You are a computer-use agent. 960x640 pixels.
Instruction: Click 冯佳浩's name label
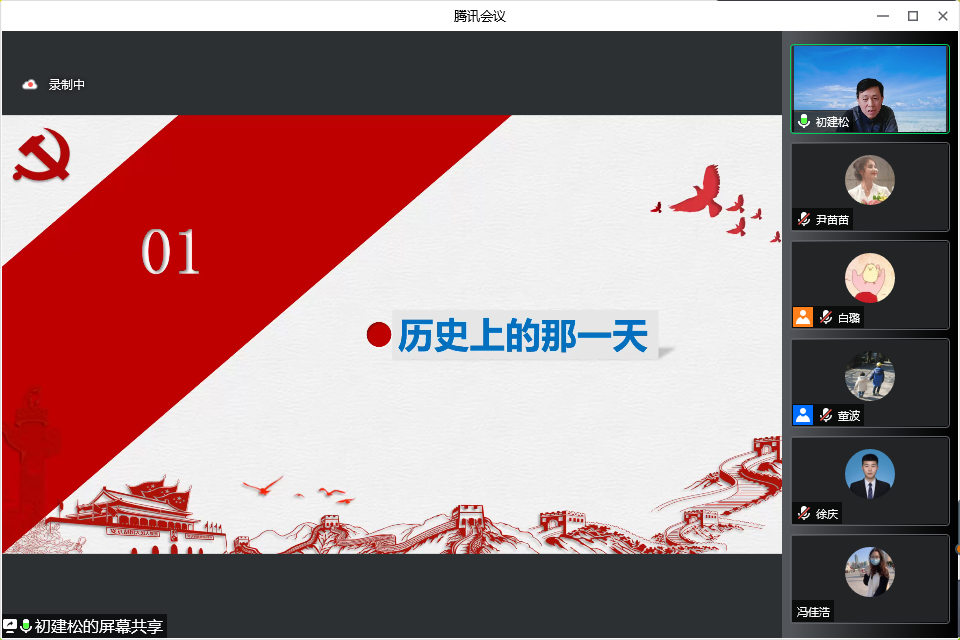[x=813, y=611]
